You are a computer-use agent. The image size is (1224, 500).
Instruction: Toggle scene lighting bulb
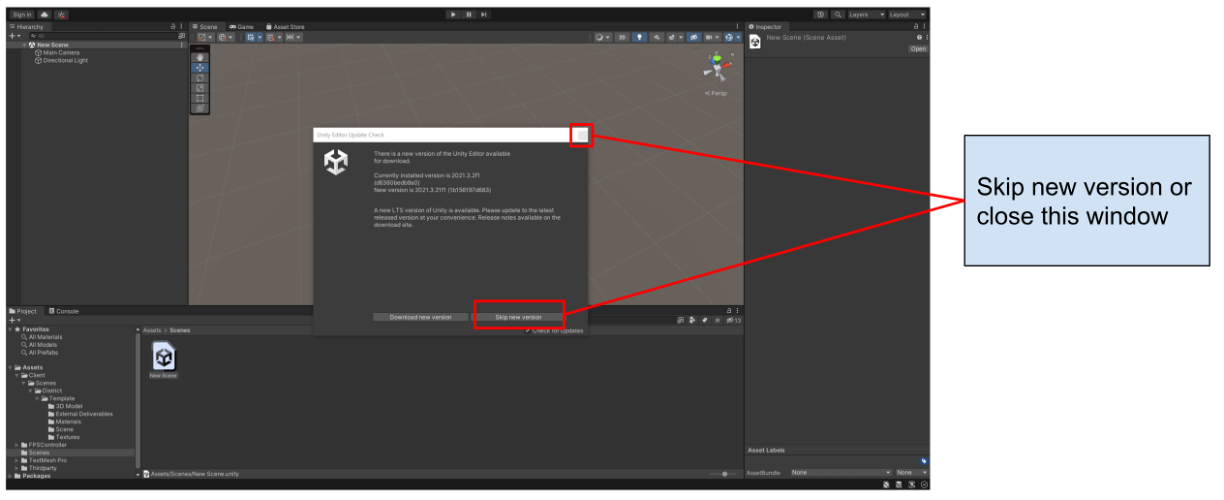pos(640,37)
